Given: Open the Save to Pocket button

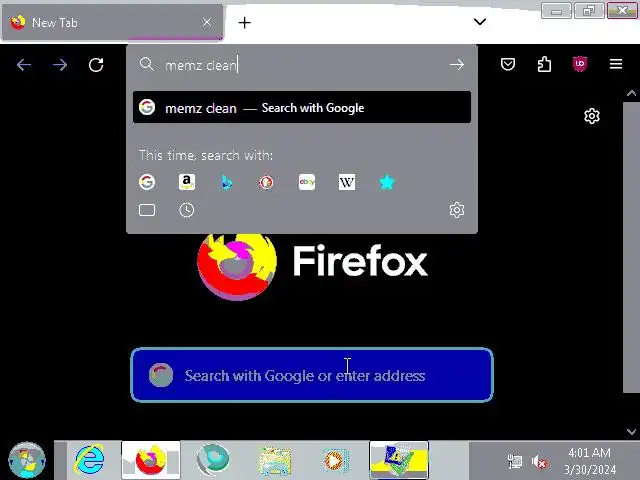Looking at the screenshot, I should tap(508, 64).
